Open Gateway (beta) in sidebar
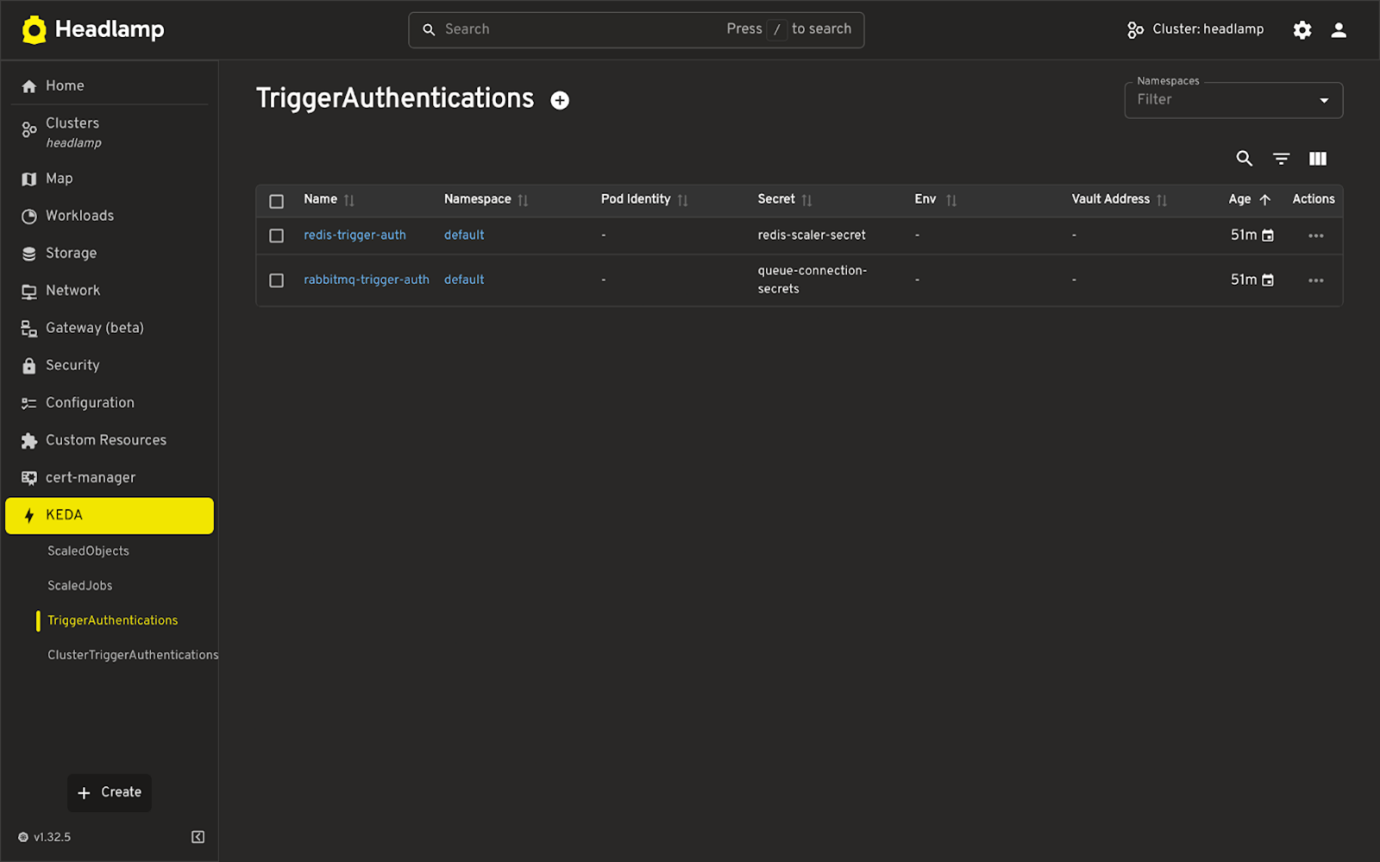The height and width of the screenshot is (862, 1380). tap(109, 328)
